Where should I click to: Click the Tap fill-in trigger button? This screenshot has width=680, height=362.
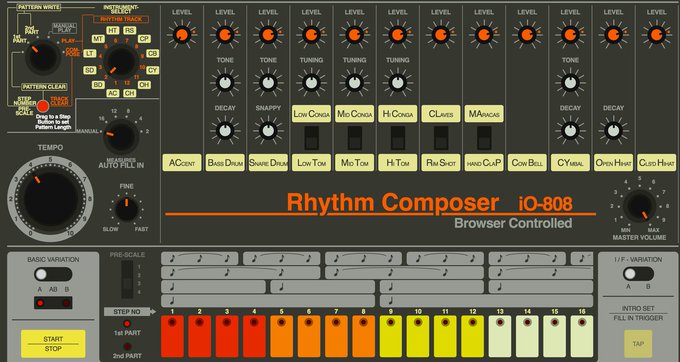638,344
